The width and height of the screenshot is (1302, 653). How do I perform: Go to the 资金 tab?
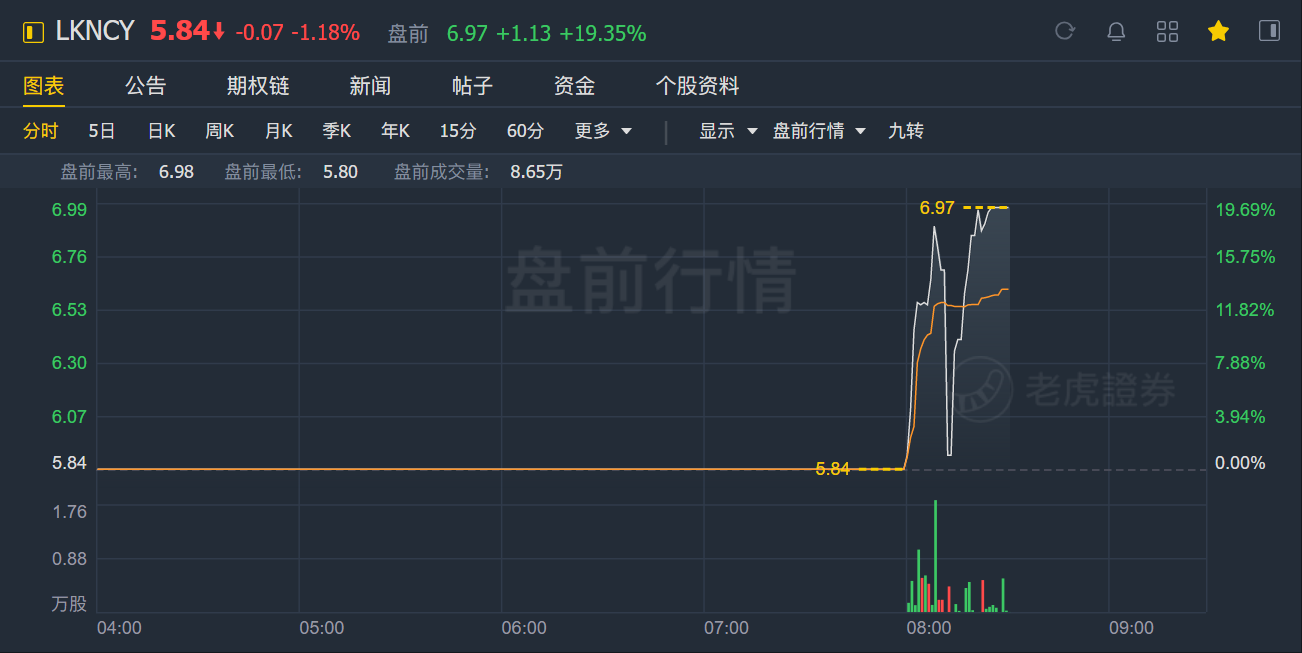click(574, 86)
